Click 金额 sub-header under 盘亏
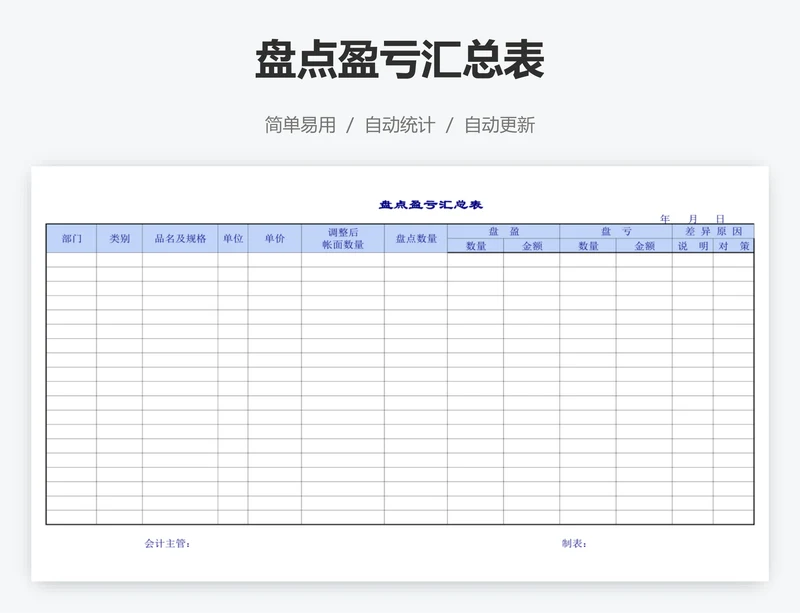This screenshot has height=613, width=800. [644, 246]
